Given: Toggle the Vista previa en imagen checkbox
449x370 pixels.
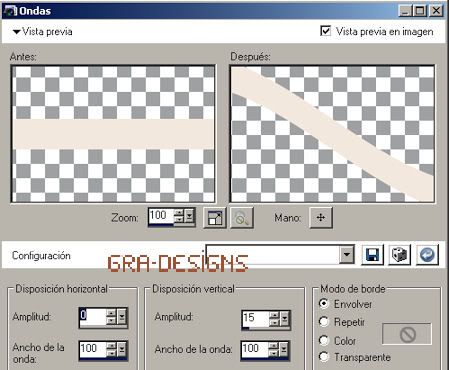Looking at the screenshot, I should (x=325, y=31).
